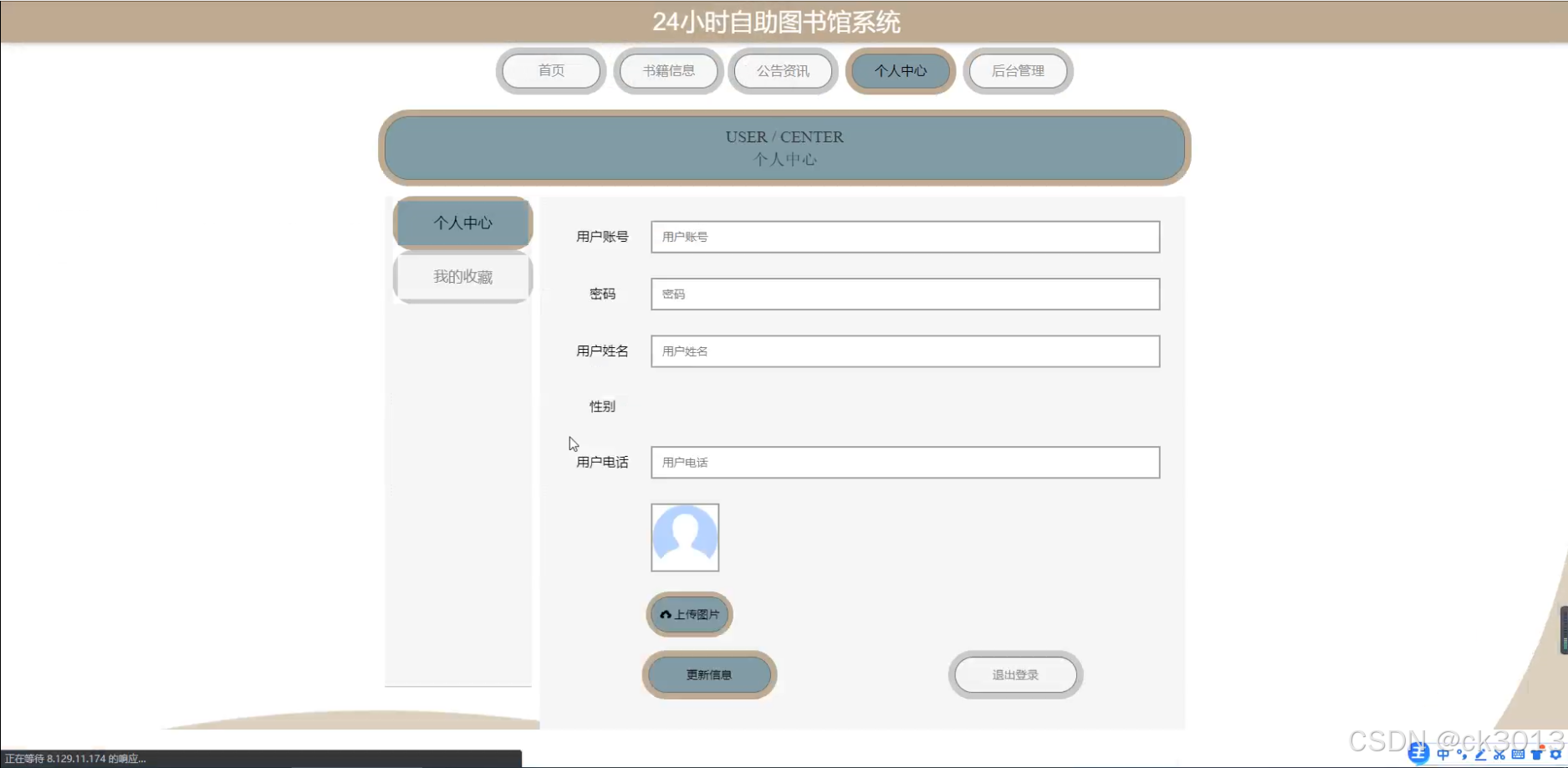Go to the 首页 nav tab

(x=551, y=71)
